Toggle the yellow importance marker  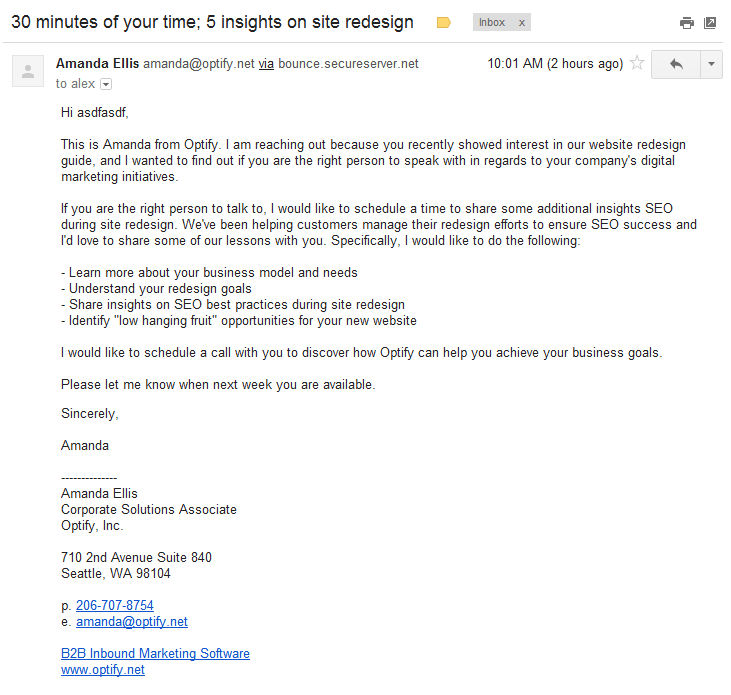tap(444, 23)
